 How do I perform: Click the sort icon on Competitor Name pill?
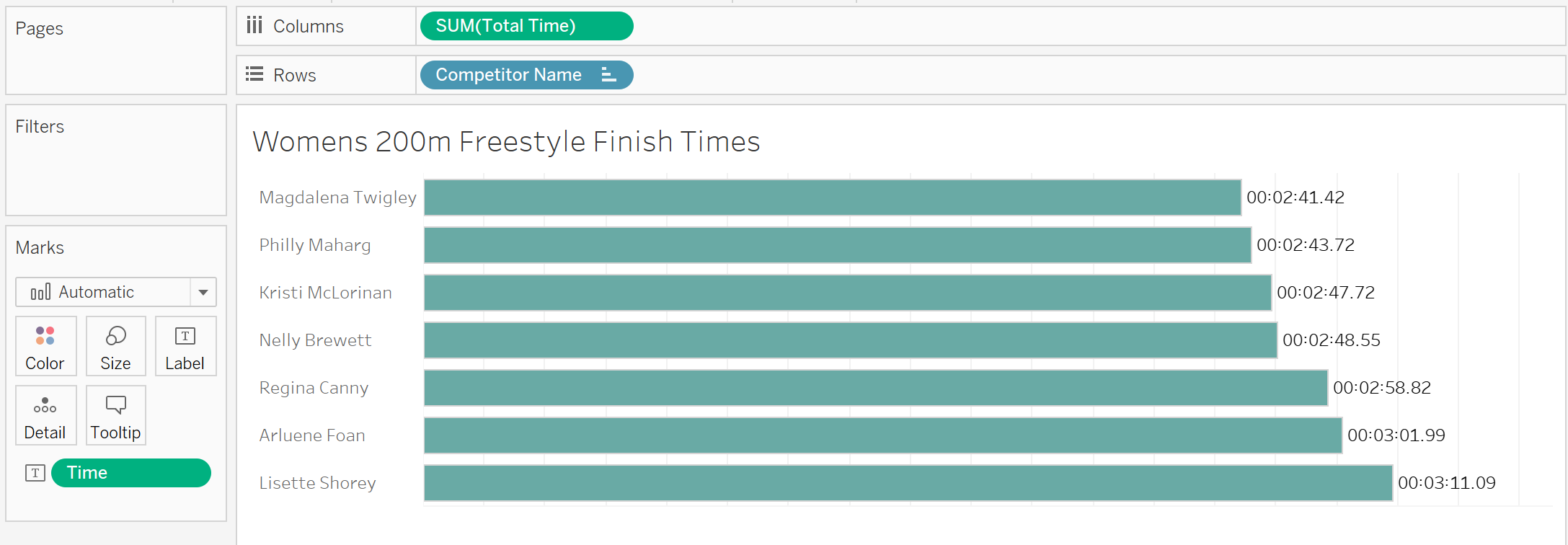click(608, 75)
